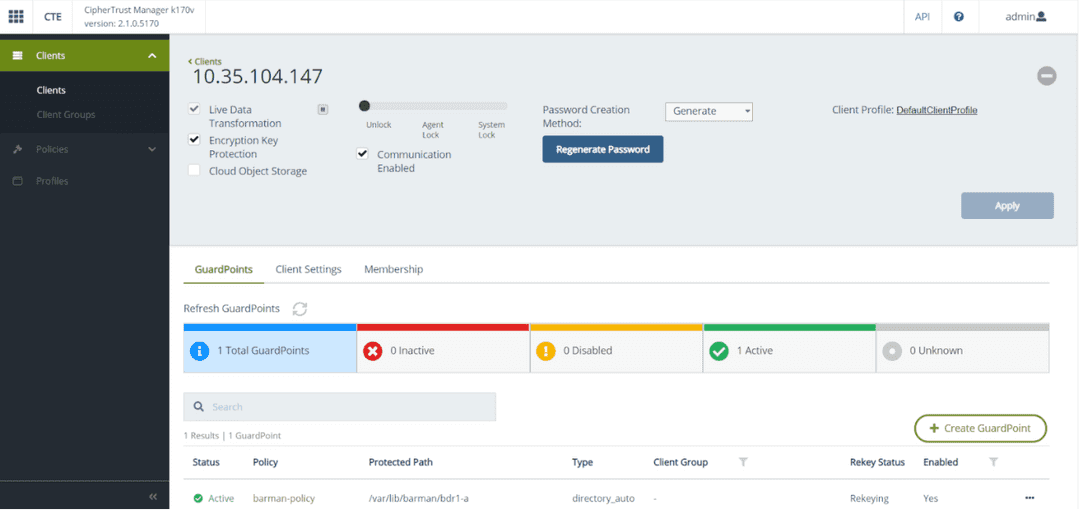Click the lock level slider handle
1080x512 pixels.
[x=364, y=105]
